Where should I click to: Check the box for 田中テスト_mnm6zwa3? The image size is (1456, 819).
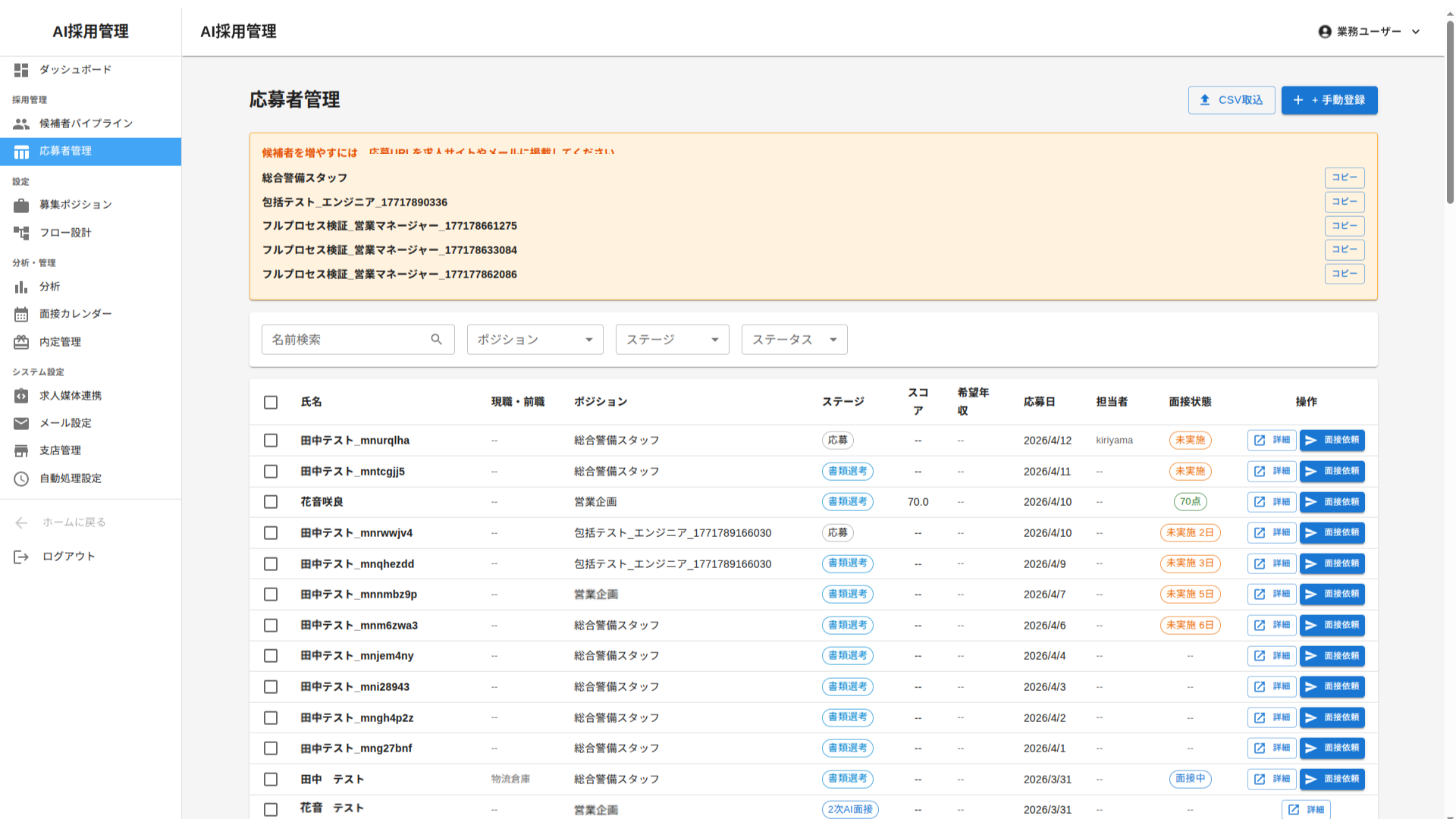271,626
